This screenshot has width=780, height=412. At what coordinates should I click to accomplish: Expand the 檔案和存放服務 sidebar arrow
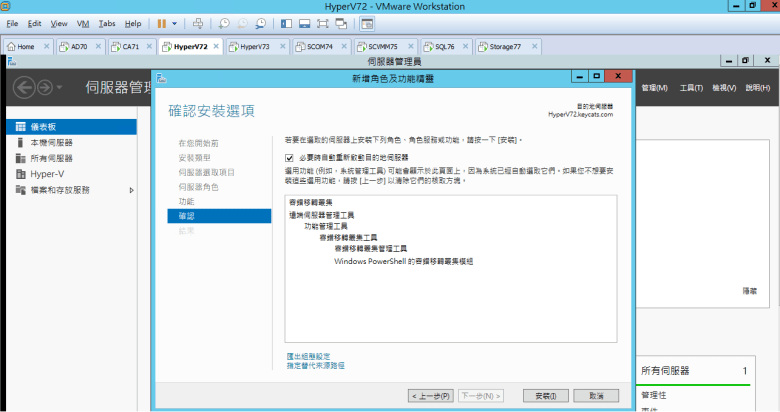click(131, 189)
